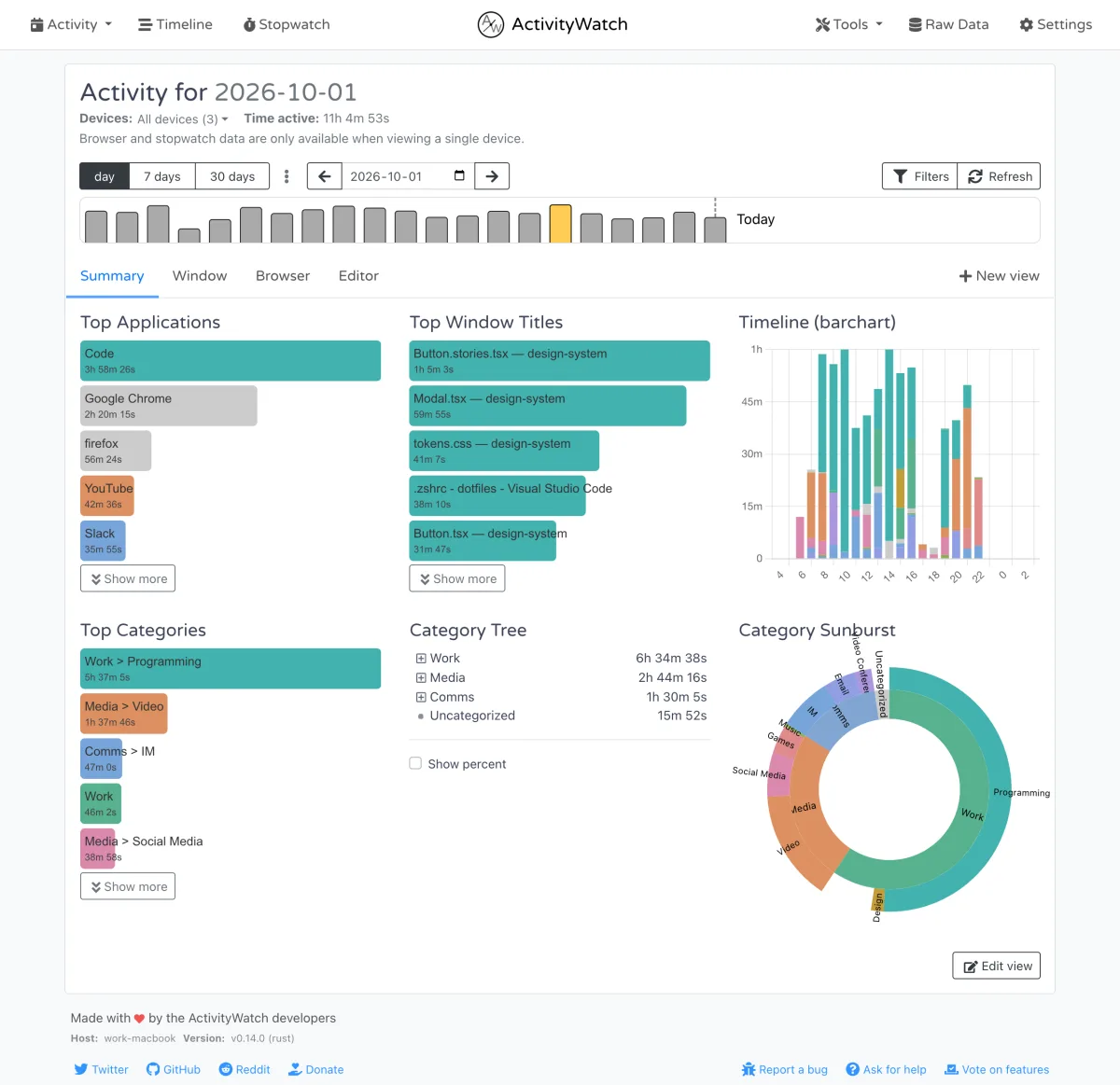
Task: Click Button.stories.tsx window title bar
Action: [560, 361]
